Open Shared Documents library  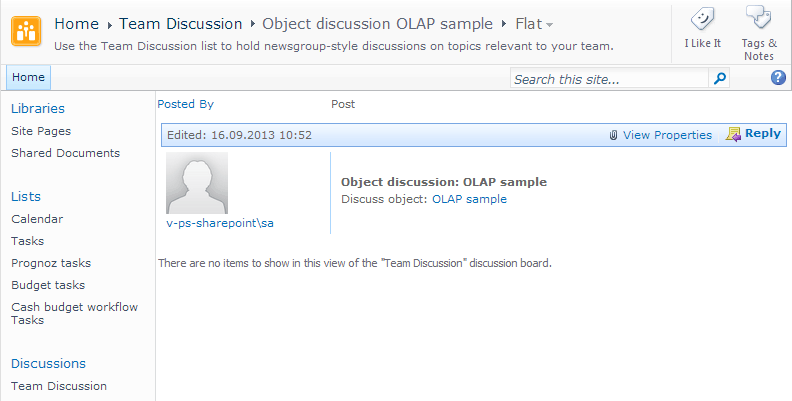pyautogui.click(x=65, y=153)
